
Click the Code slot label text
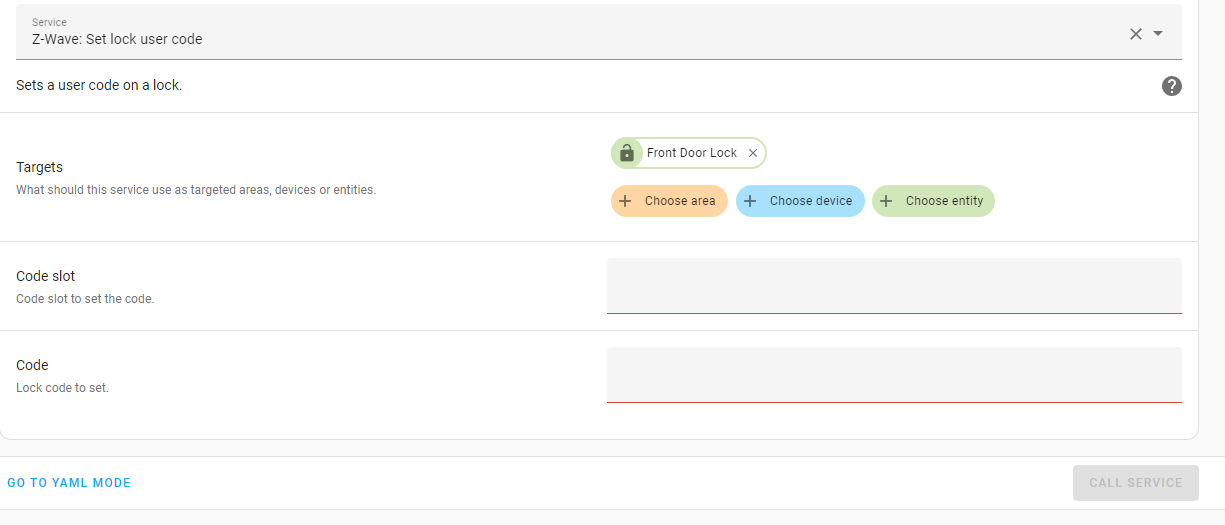pyautogui.click(x=45, y=276)
